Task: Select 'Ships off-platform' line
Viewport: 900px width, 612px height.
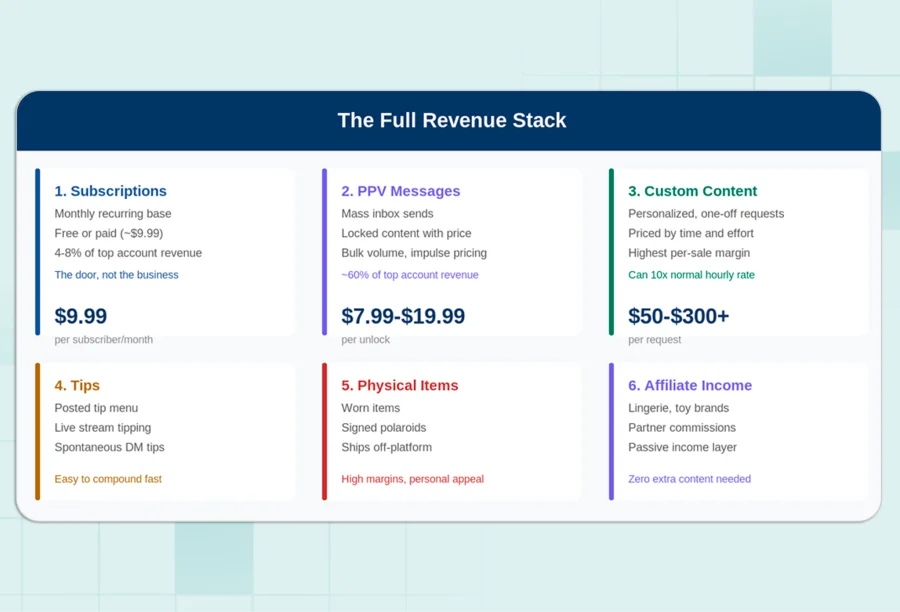Action: (386, 447)
